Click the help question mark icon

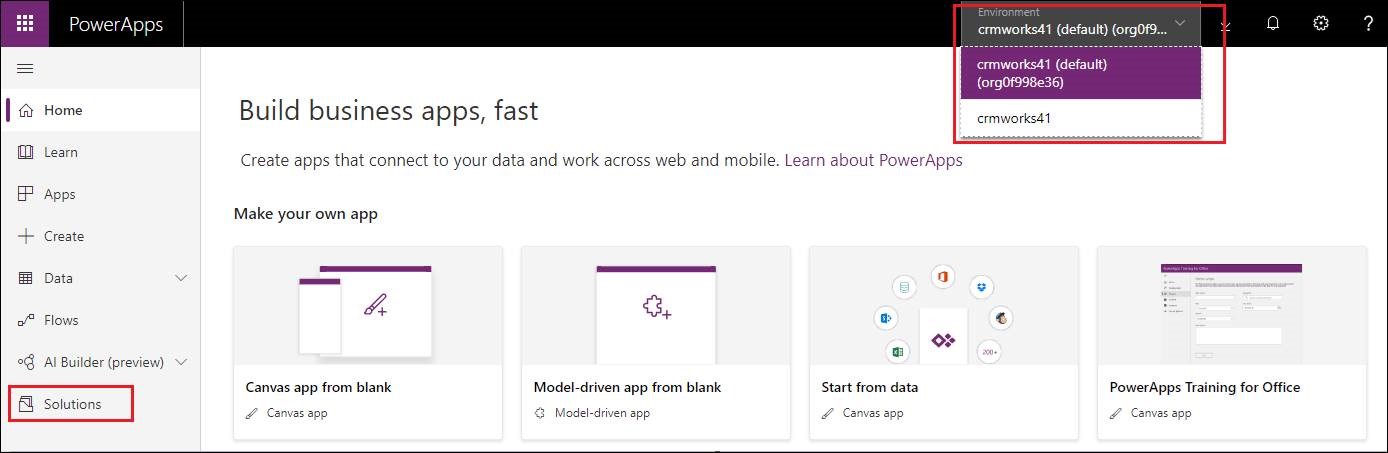point(1368,24)
